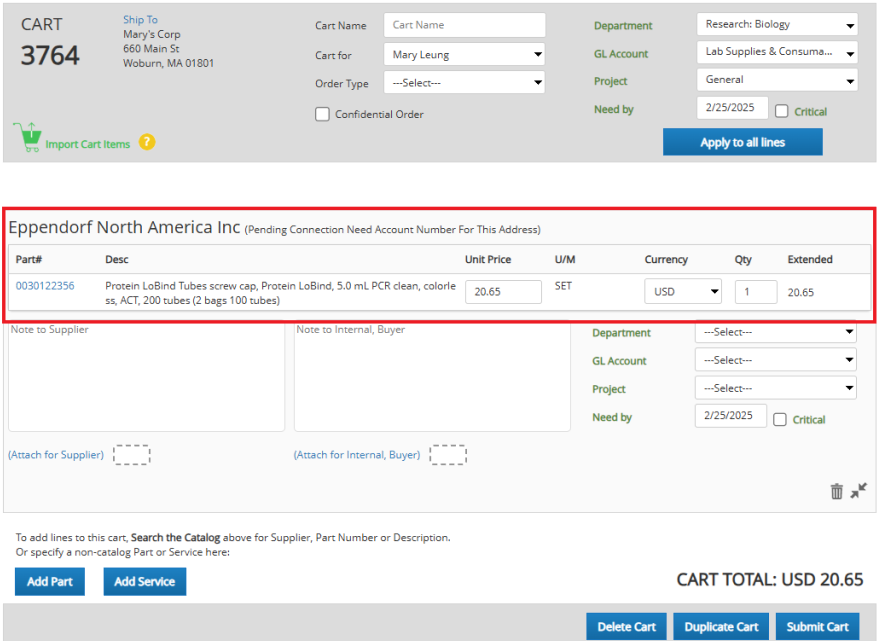Expand the General Project dropdown
This screenshot has width=879, height=641.
pos(777,80)
